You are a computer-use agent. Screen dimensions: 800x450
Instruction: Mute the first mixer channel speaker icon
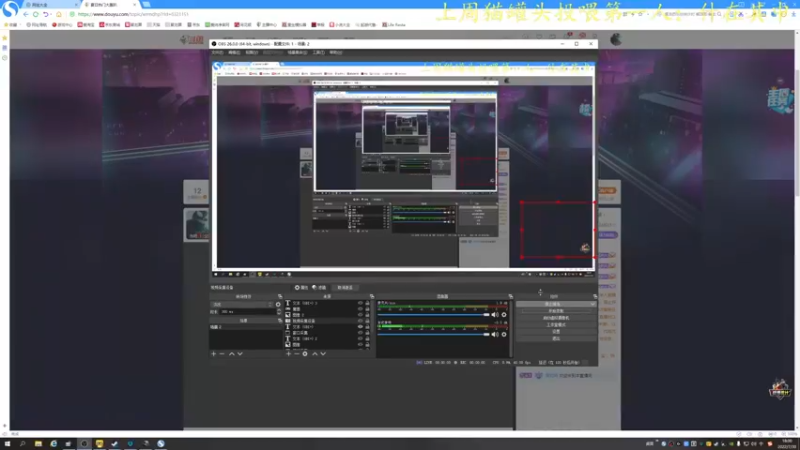point(494,315)
